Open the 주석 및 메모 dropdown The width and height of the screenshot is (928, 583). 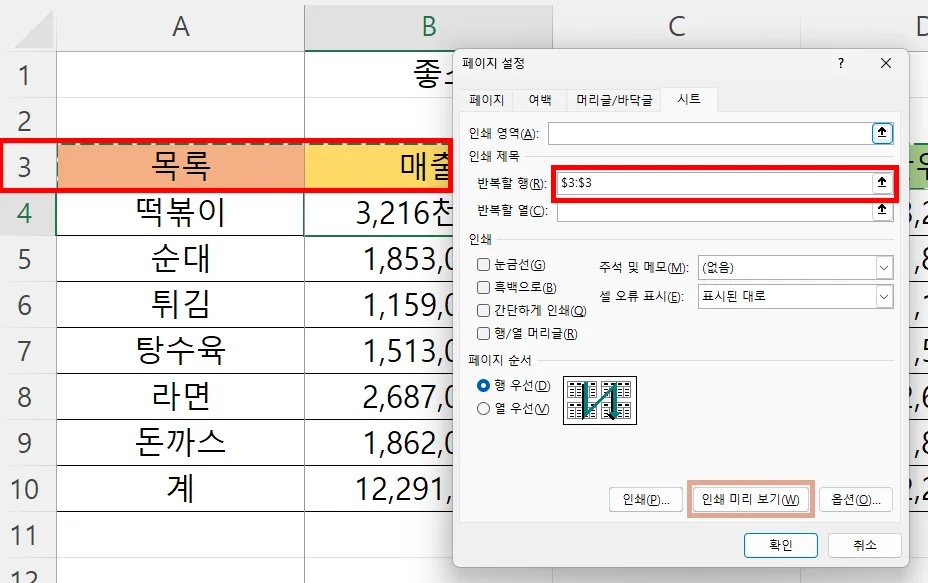(x=883, y=266)
